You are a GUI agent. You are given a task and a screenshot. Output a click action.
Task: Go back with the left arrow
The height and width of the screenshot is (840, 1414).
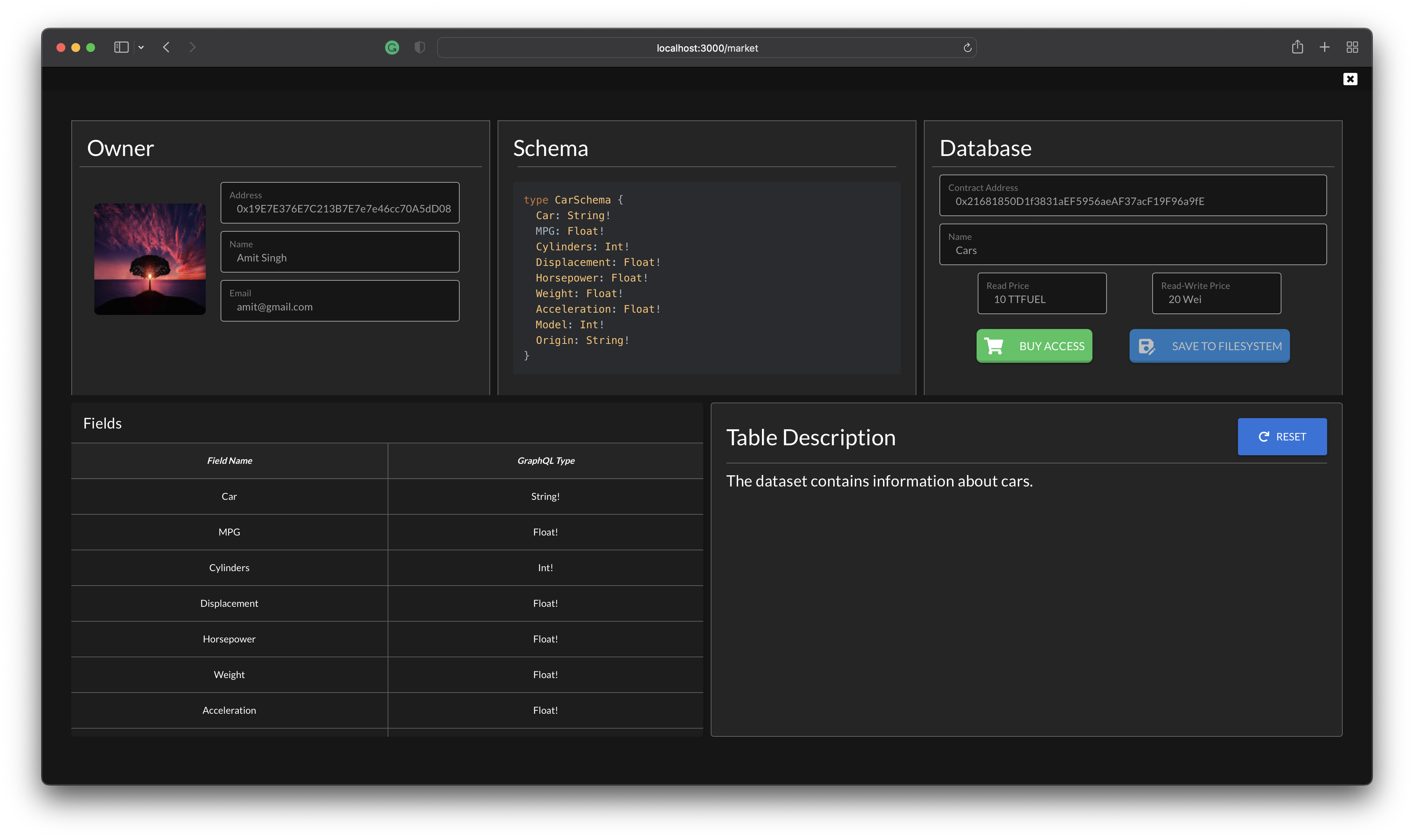pos(166,48)
